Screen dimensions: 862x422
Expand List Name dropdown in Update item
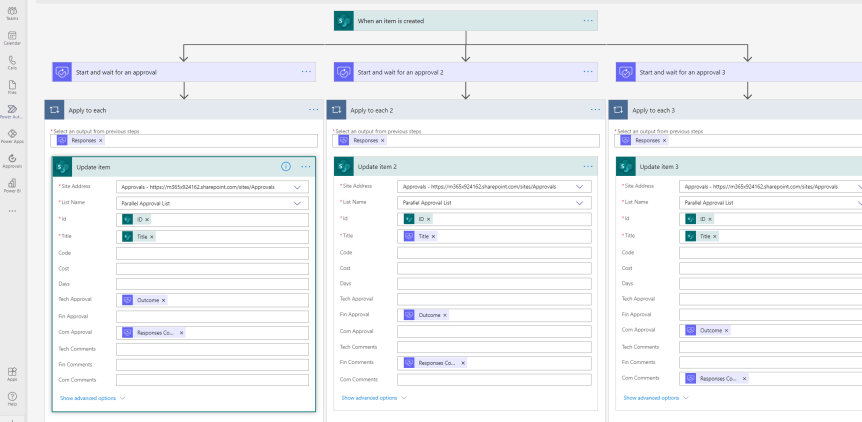point(297,203)
